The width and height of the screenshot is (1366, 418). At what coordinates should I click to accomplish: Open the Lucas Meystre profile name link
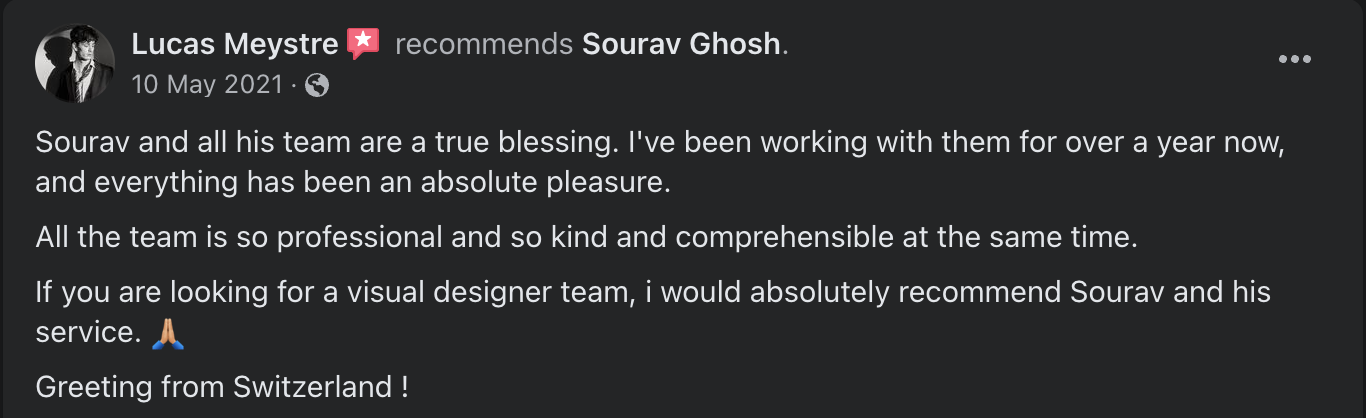(235, 44)
